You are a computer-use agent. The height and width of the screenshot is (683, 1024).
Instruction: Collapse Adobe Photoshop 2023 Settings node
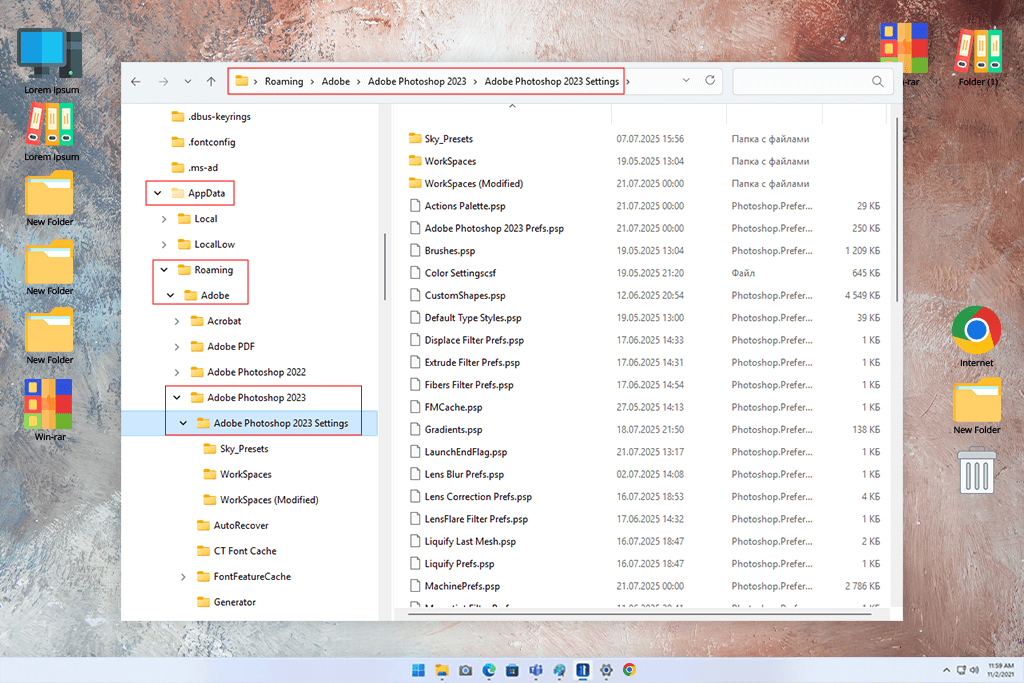[184, 423]
